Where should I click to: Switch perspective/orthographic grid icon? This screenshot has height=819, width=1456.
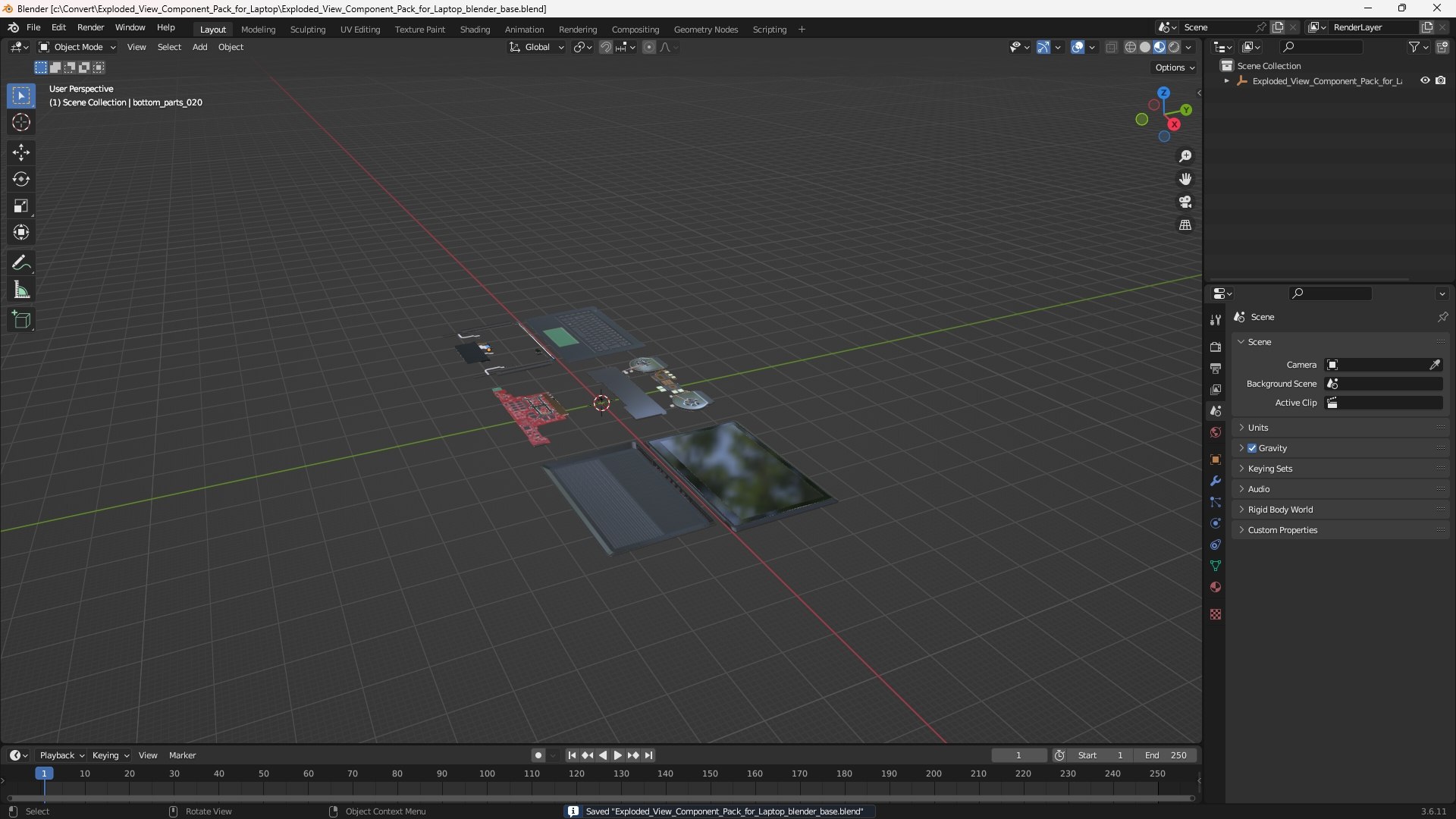1185,225
